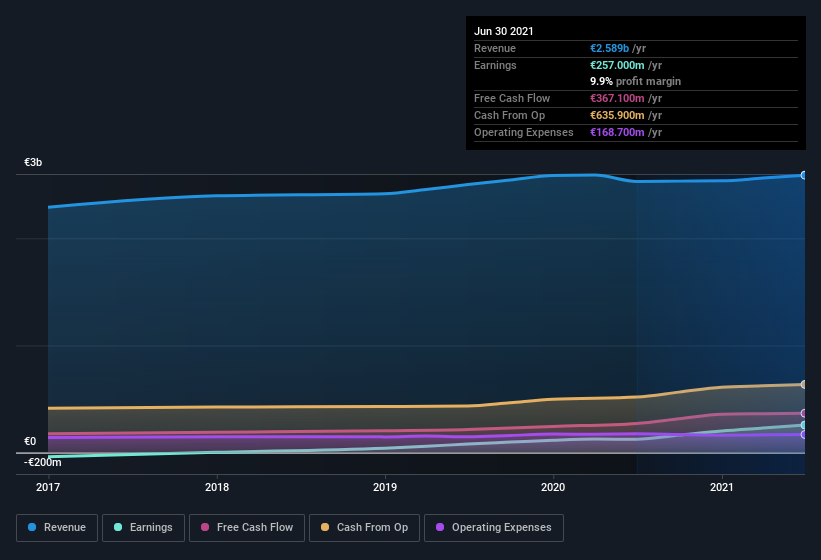Click the 2021 x-axis label

(x=722, y=487)
